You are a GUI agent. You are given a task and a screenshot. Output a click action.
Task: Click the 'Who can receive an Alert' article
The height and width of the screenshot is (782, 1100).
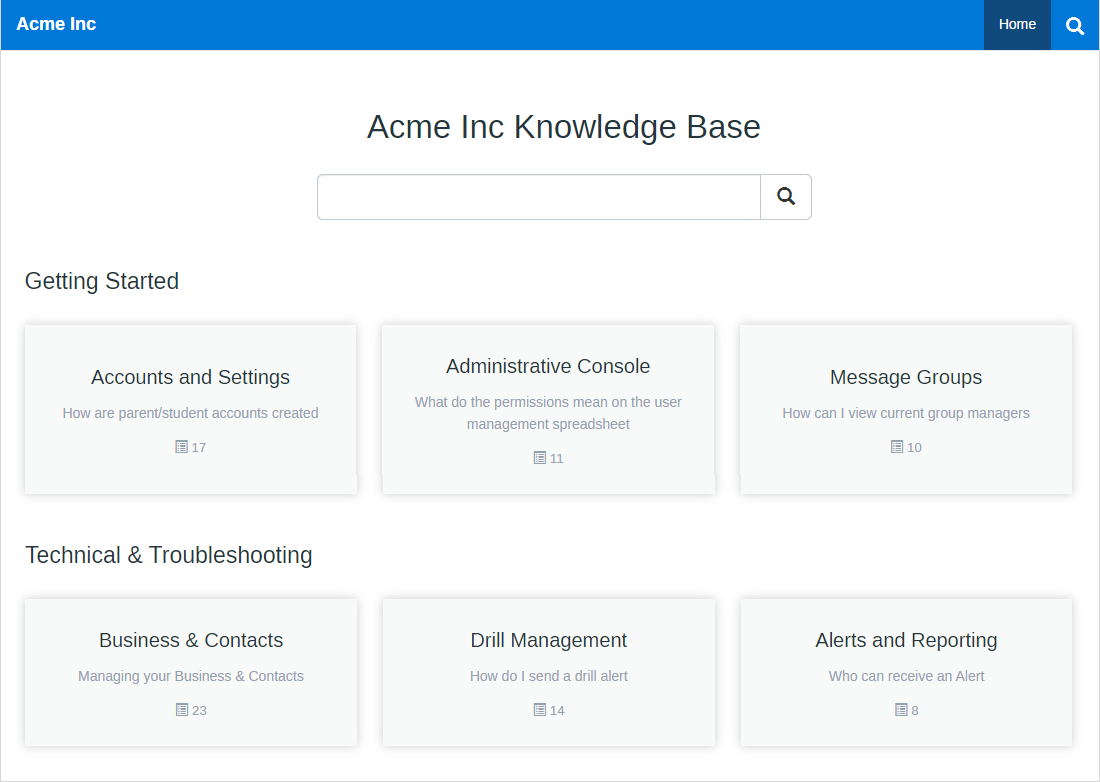pos(906,676)
